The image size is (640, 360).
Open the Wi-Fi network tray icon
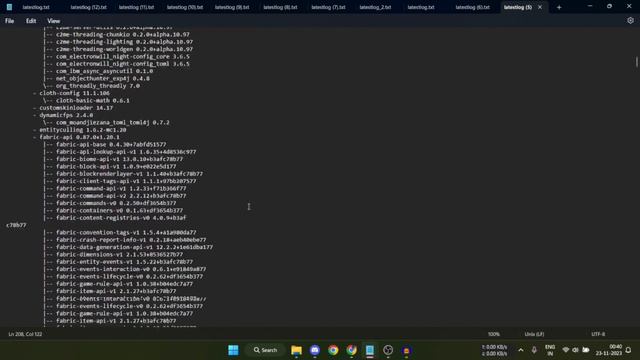coord(566,350)
